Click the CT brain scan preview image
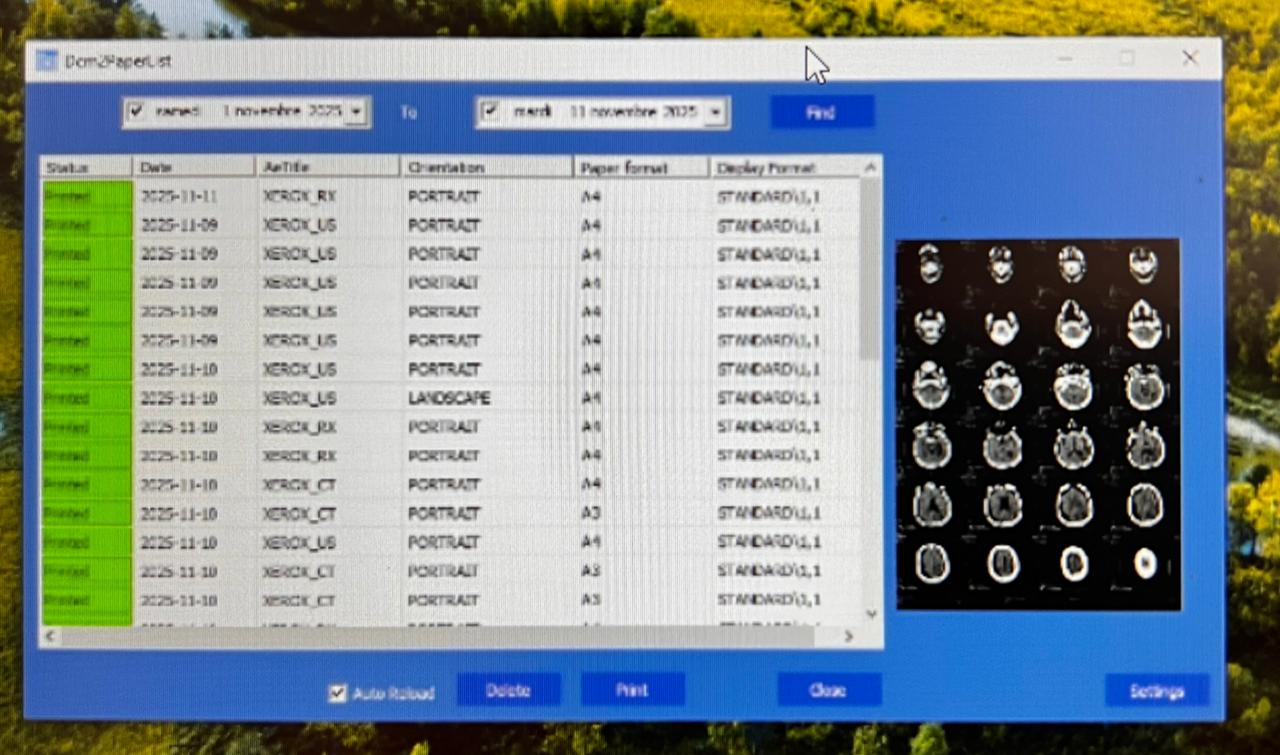Screen dimensions: 1280x755 tap(1038, 424)
